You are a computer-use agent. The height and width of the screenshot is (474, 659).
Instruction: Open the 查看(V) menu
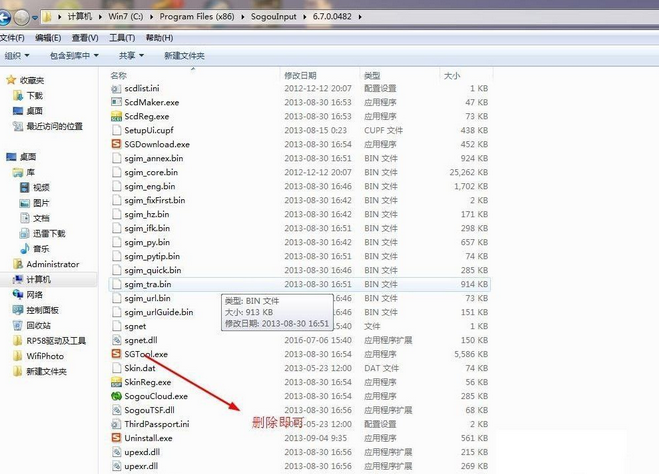[85, 38]
